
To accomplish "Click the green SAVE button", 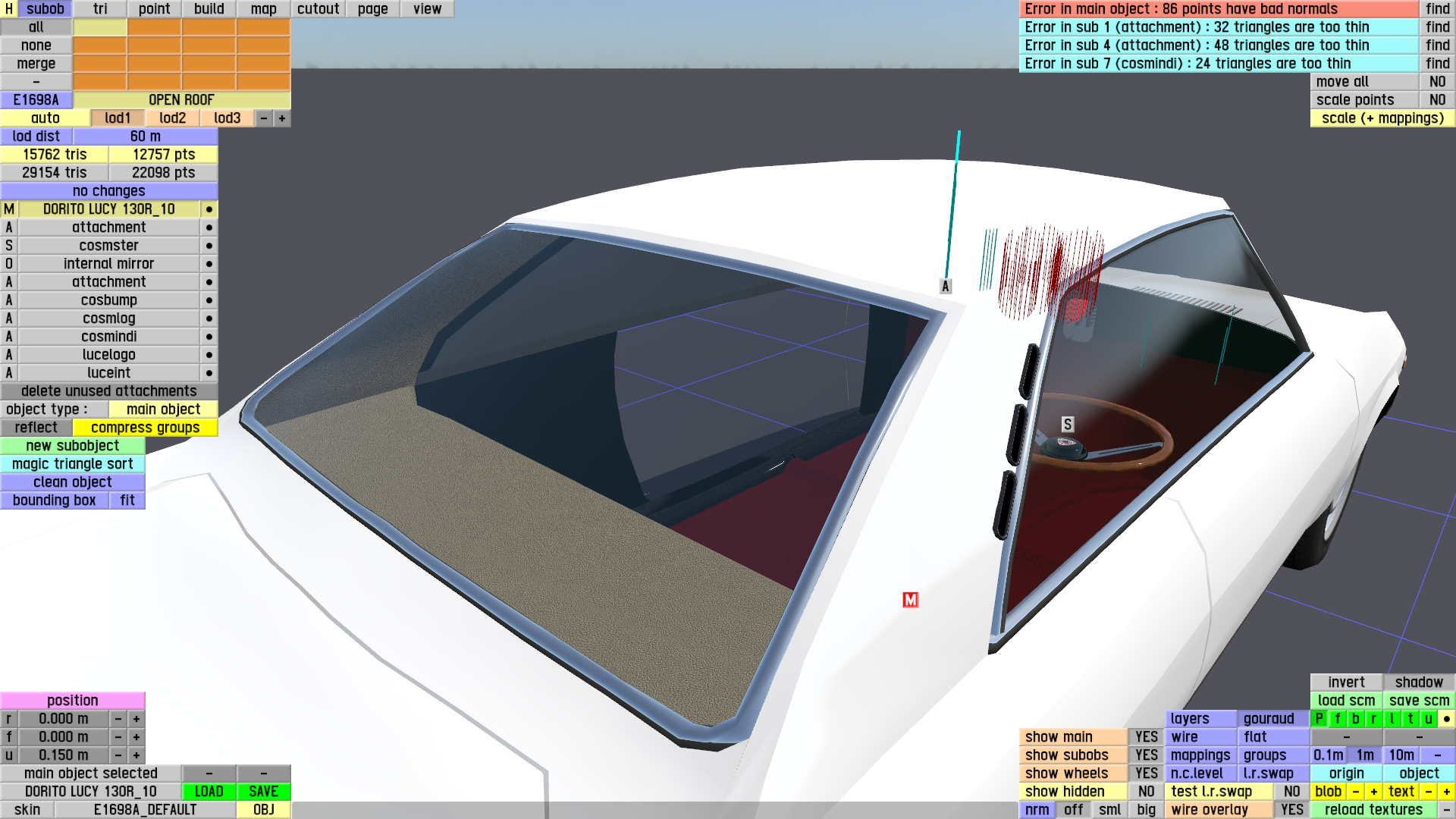I will (263, 792).
